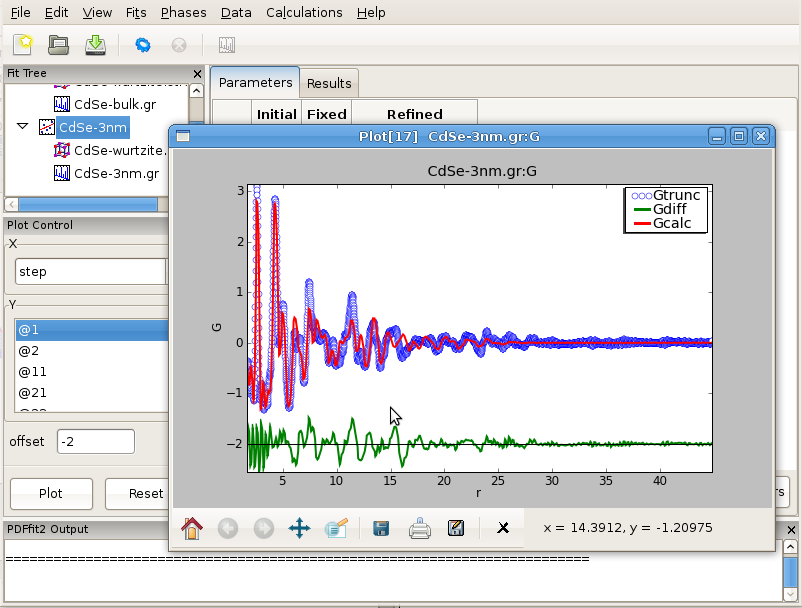Click the Gcalc legend entry
802x608 pixels.
pos(662,223)
